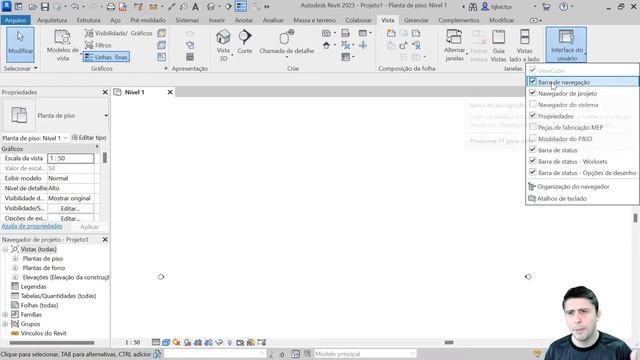
Task: Click the Aplicar button
Action: coord(89,227)
